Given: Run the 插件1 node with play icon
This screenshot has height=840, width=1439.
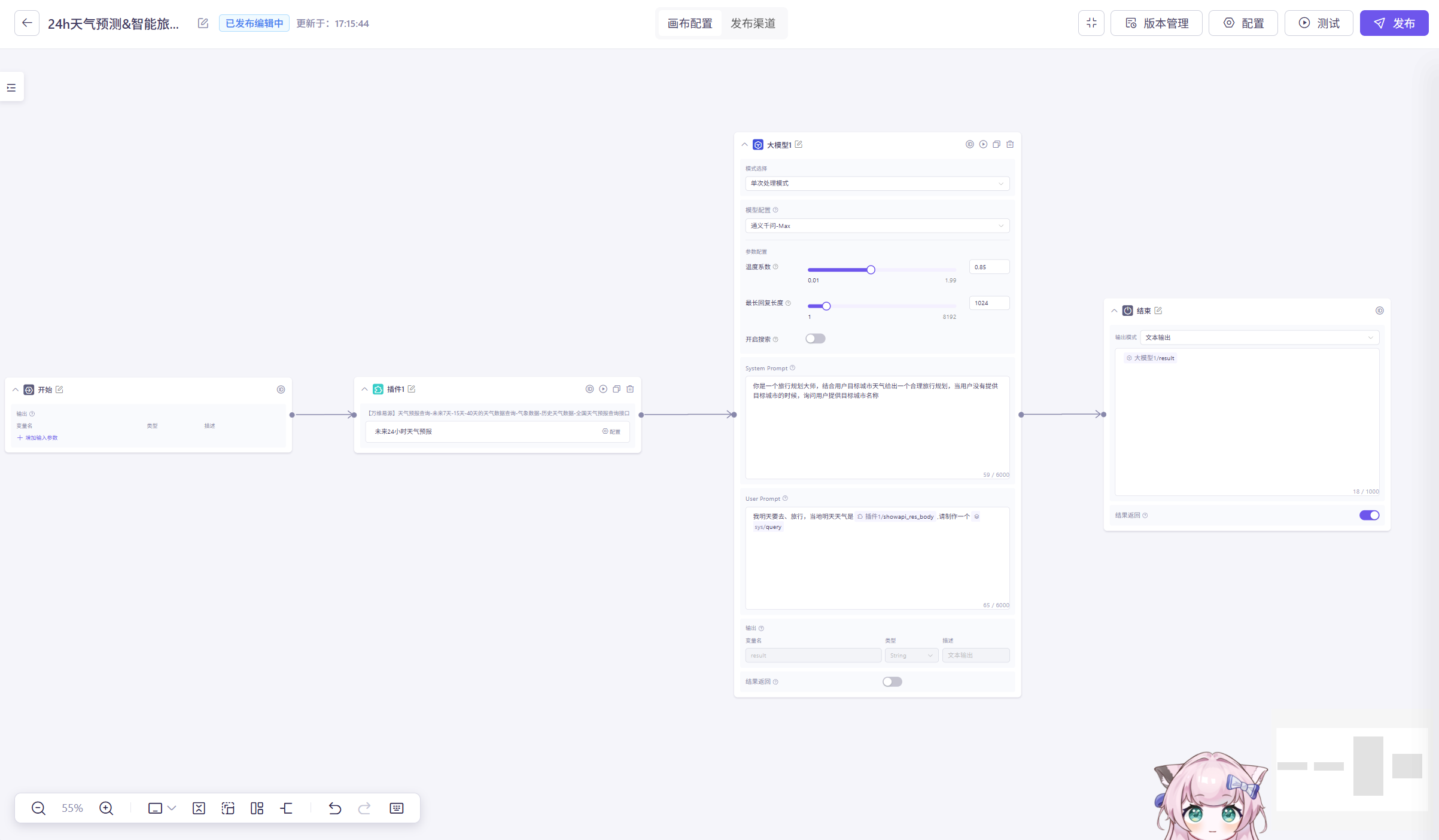Looking at the screenshot, I should click(603, 389).
